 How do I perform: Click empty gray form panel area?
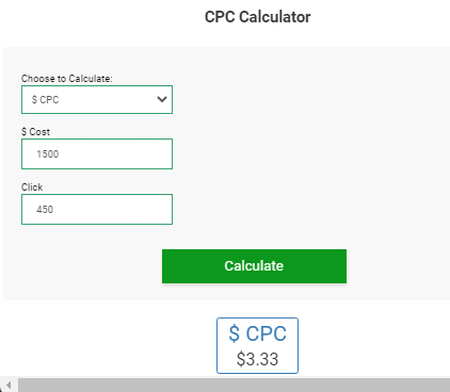pyautogui.click(x=310, y=150)
